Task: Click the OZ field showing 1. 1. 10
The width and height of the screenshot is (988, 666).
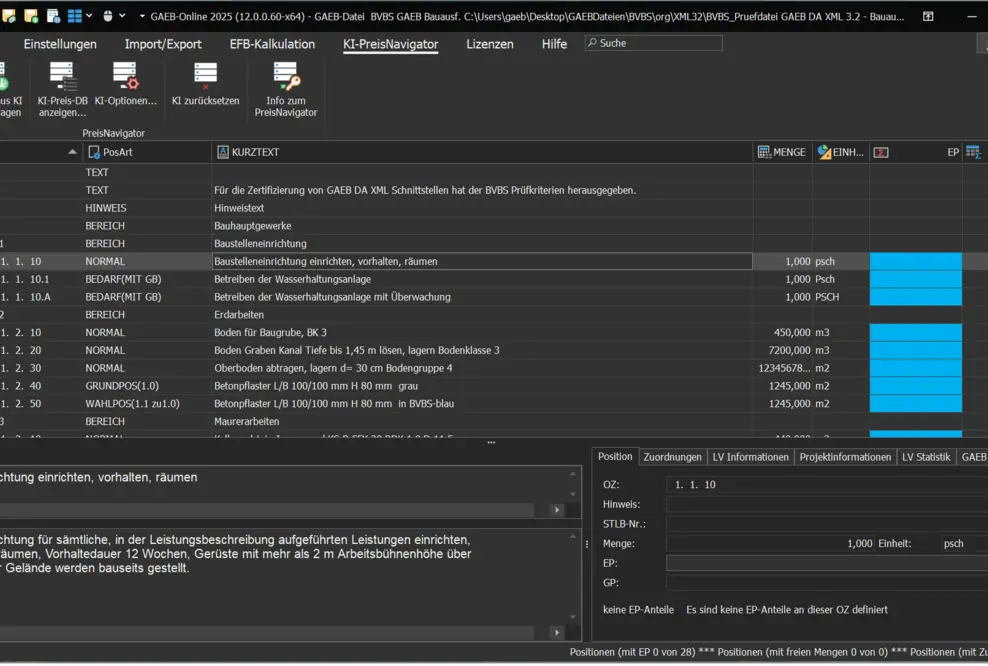Action: (827, 485)
